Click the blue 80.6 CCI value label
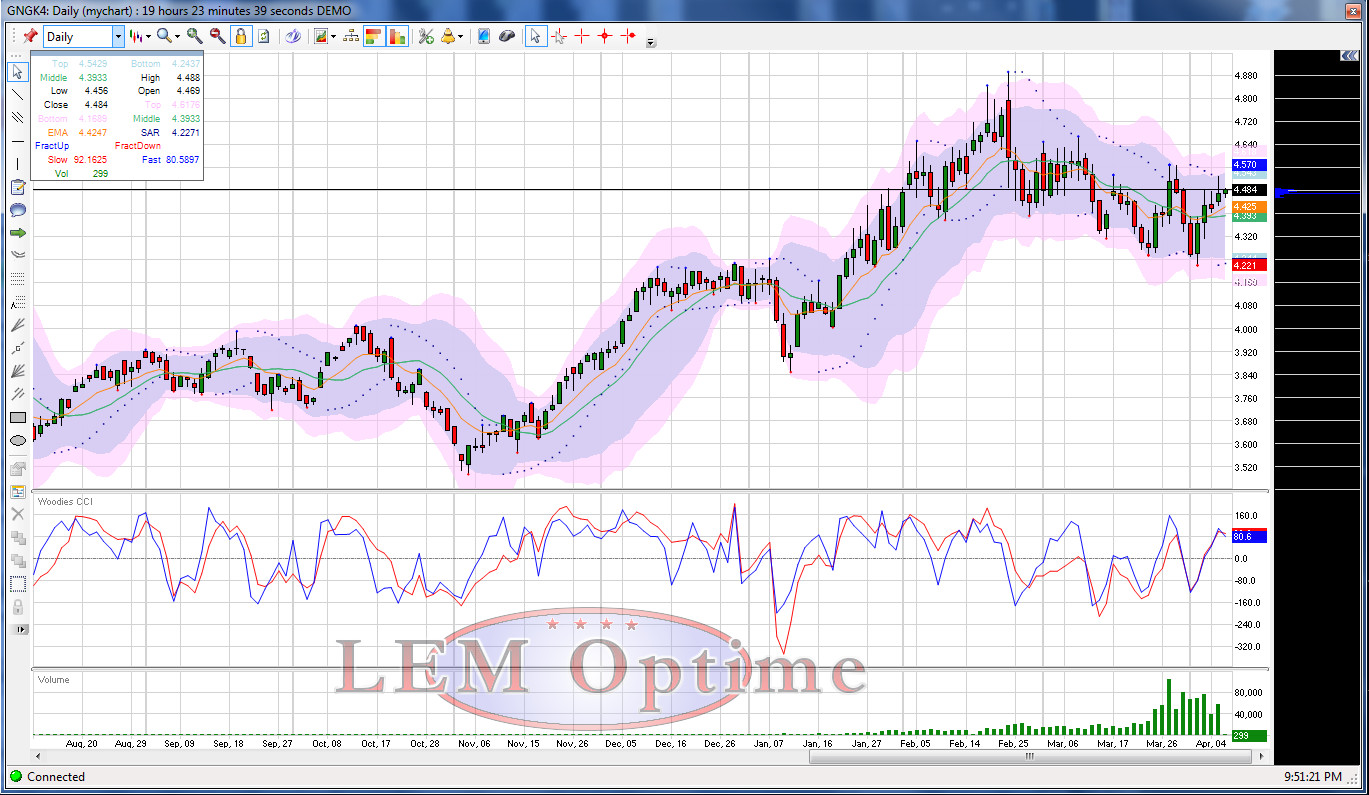Screen dimensions: 1369x795 tap(1250, 537)
